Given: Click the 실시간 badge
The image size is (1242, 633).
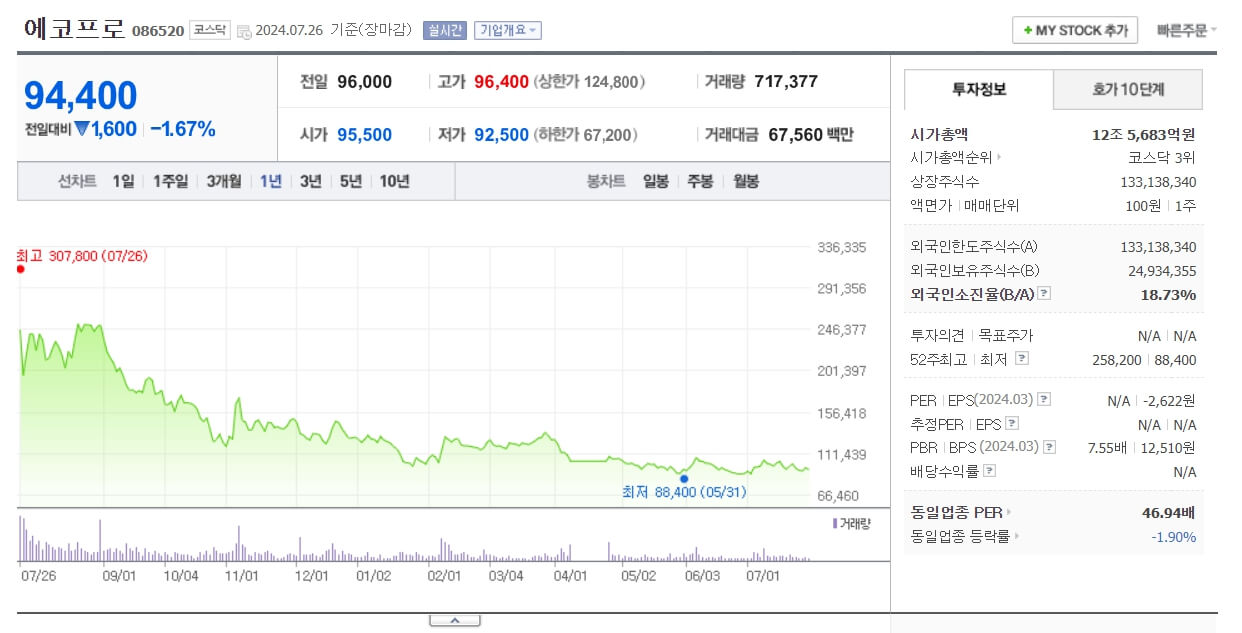Looking at the screenshot, I should pyautogui.click(x=444, y=30).
